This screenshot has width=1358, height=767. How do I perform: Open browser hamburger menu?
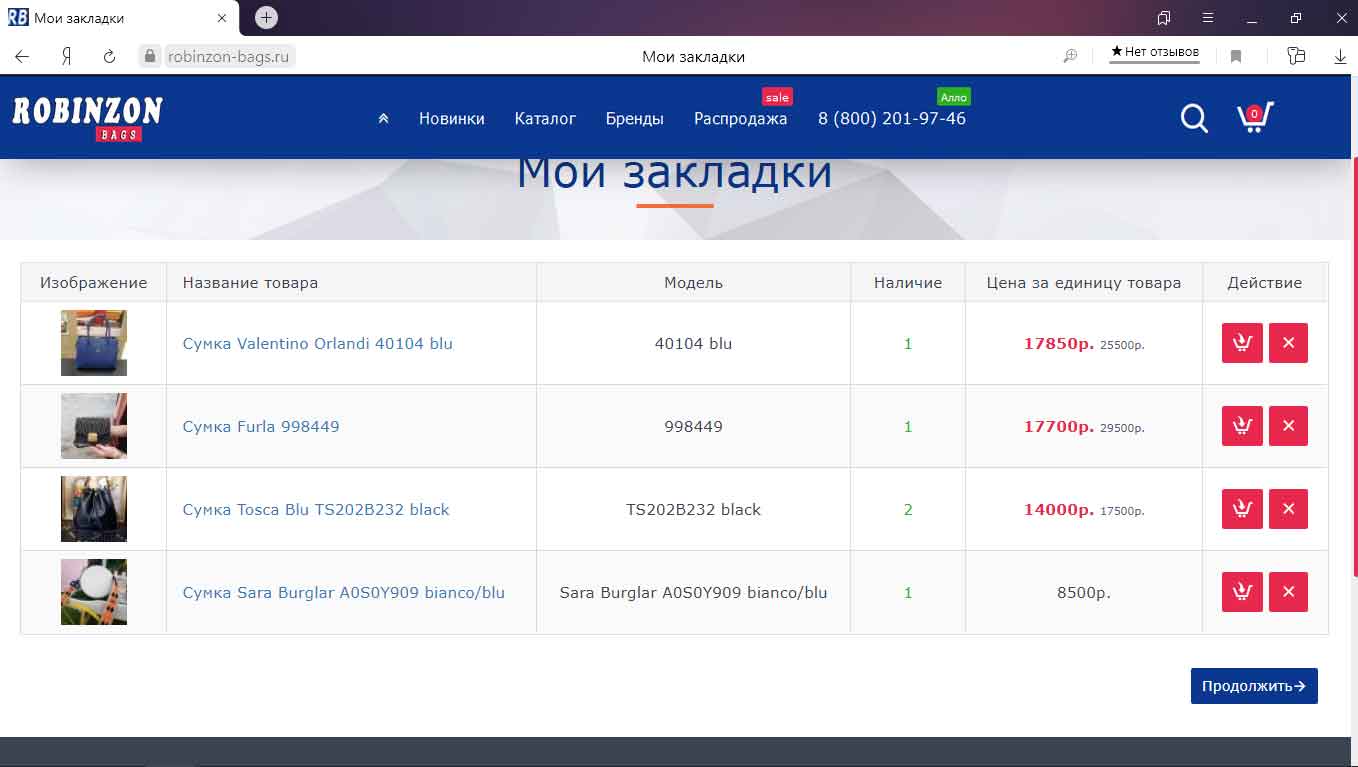1208,18
